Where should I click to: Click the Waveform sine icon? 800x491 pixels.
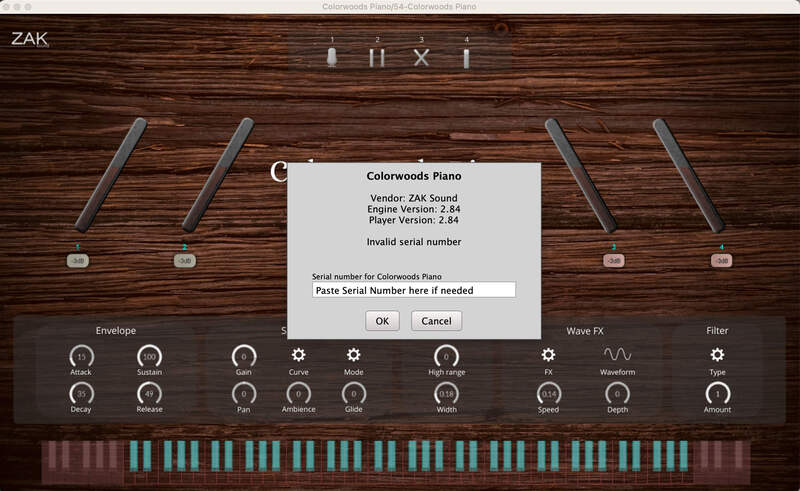pos(617,354)
